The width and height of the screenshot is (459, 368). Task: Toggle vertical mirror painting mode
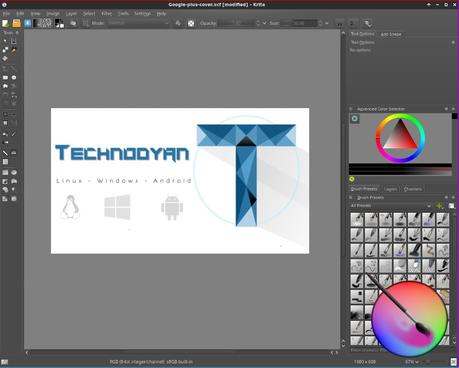tap(352, 24)
